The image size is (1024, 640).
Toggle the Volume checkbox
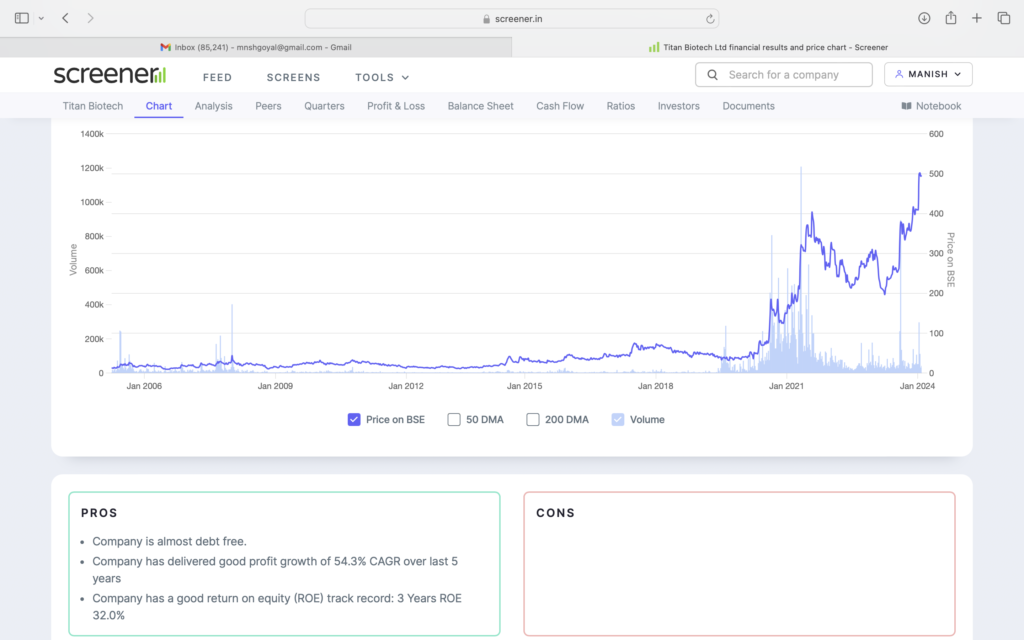click(618, 419)
